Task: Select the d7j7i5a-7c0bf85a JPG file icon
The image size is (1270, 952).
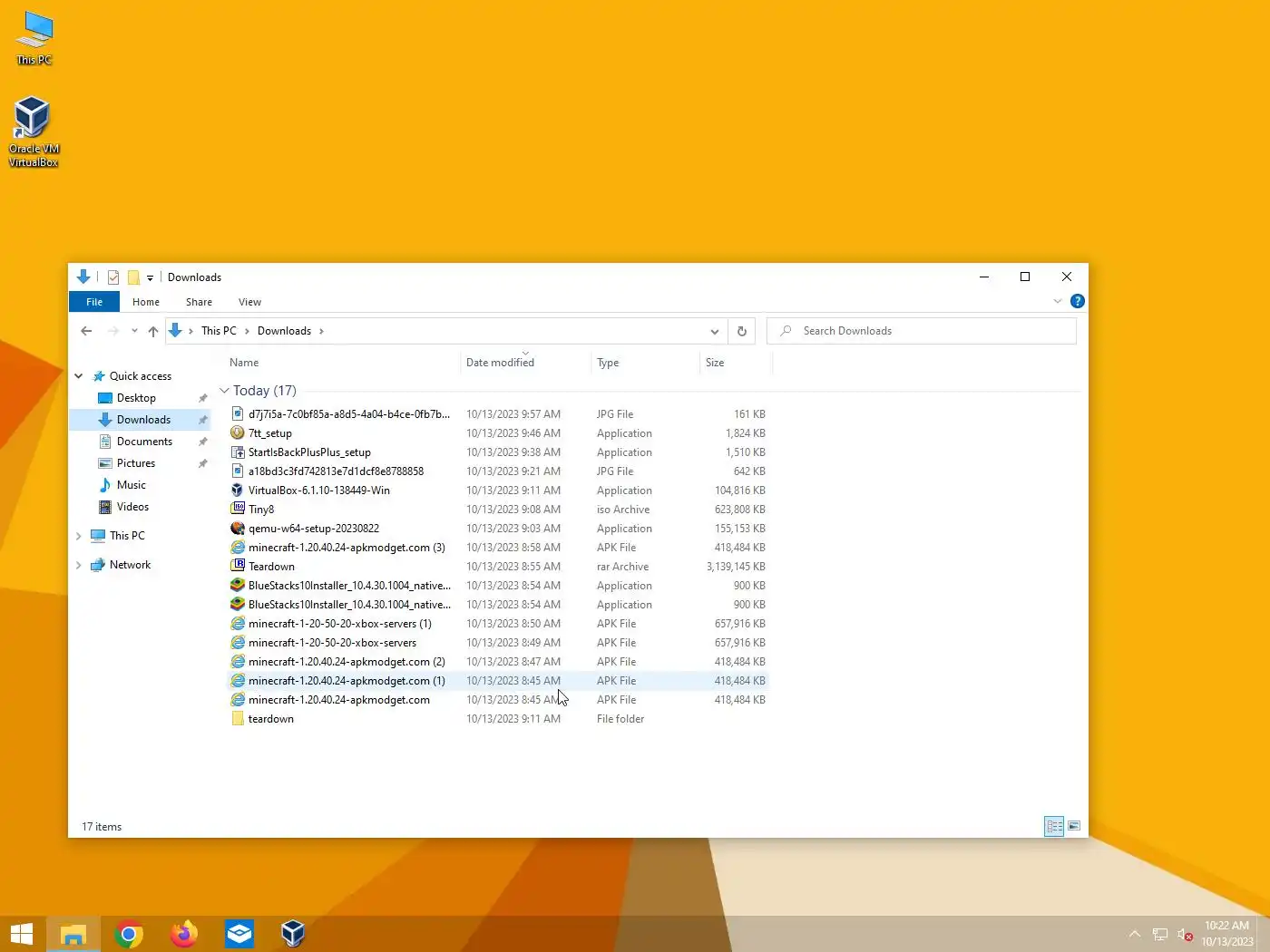Action: tap(238, 414)
